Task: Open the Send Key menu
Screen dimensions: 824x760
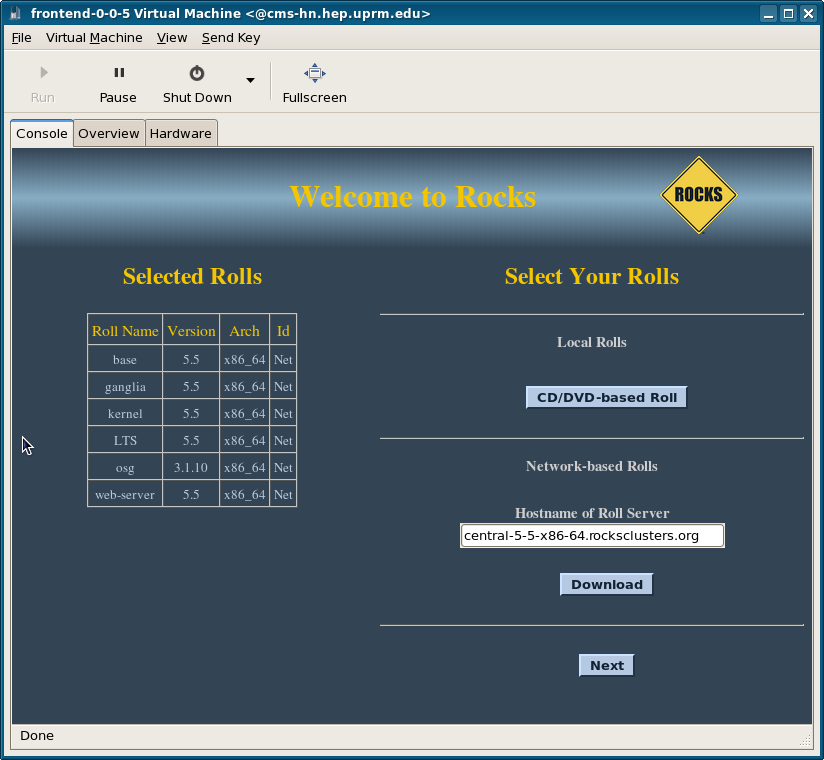Action: coord(231,38)
